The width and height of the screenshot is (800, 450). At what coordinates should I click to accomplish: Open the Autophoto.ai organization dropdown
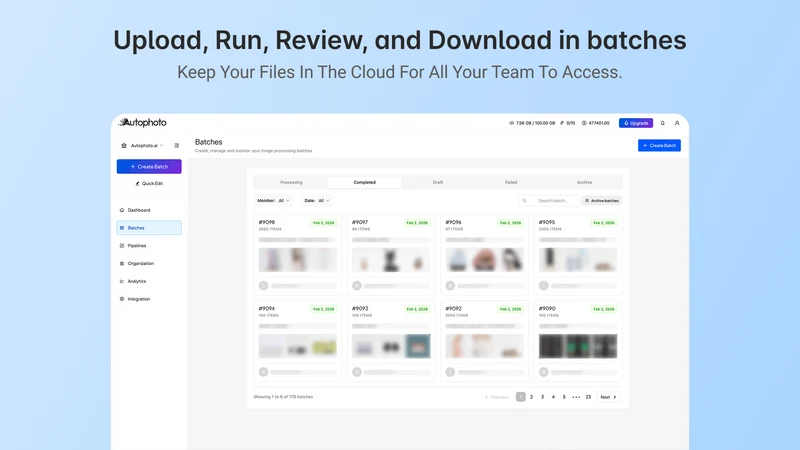click(x=142, y=145)
